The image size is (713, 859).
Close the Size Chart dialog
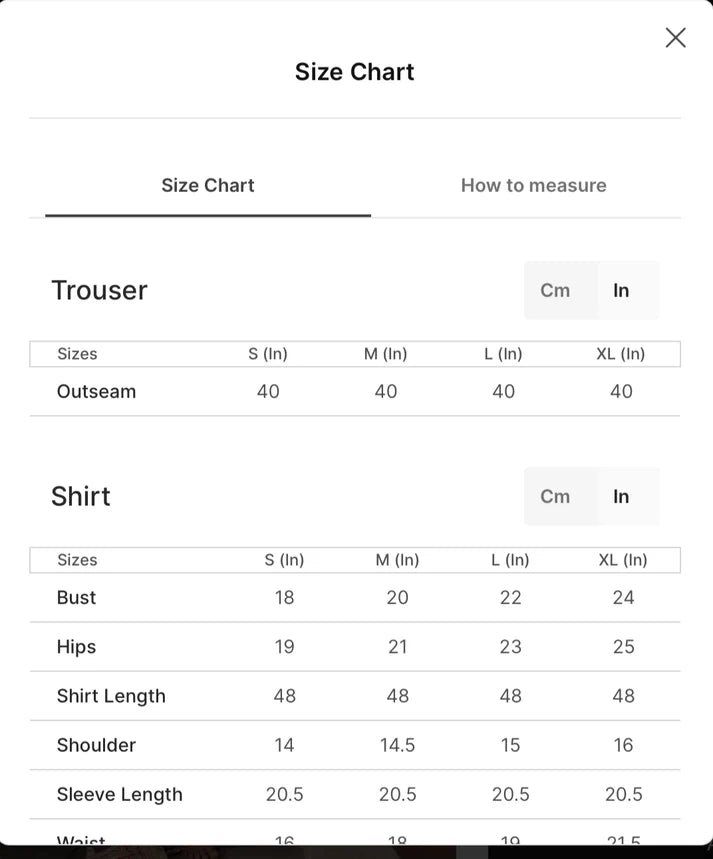675,38
